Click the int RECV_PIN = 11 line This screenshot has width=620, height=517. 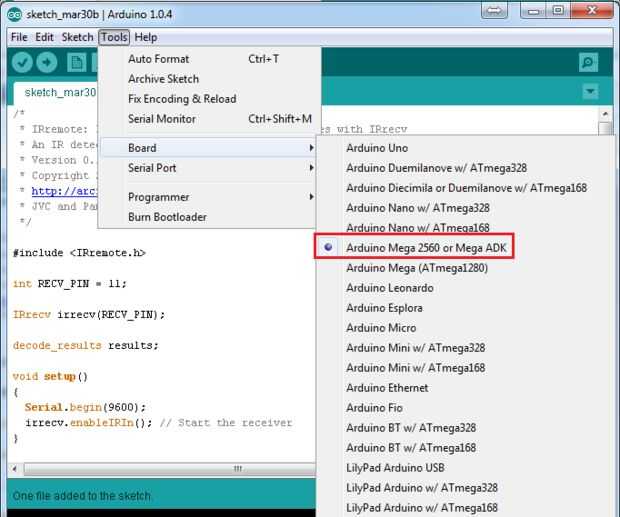(70, 284)
